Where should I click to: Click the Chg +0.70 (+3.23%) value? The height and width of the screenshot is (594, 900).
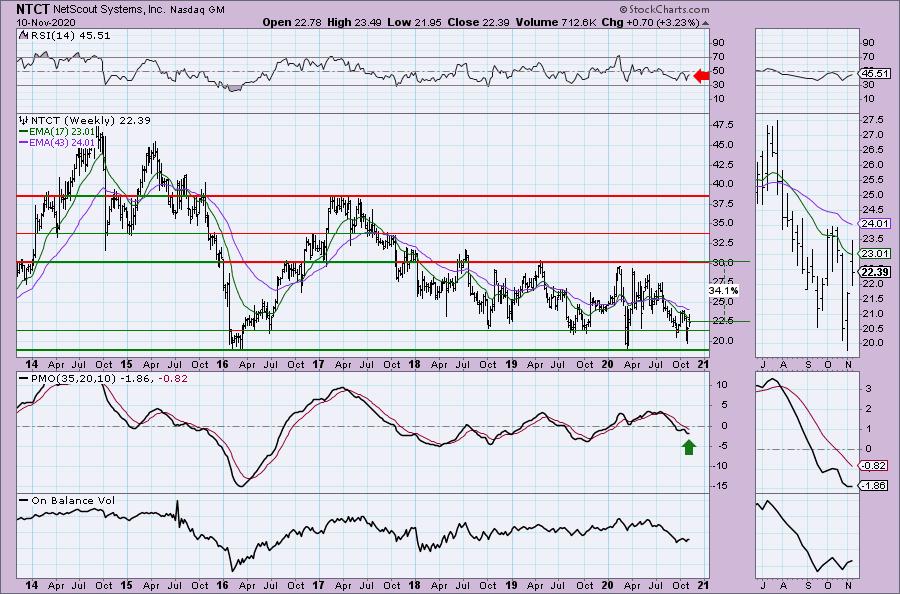click(x=650, y=22)
